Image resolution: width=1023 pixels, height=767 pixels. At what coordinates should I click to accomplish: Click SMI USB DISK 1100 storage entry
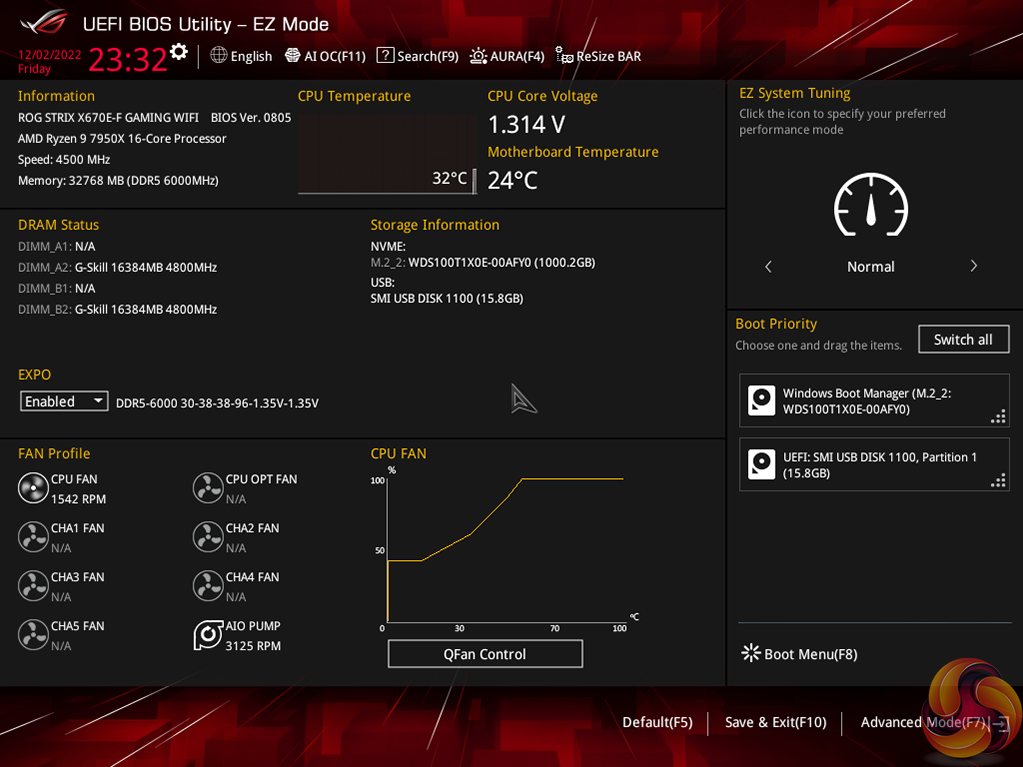tap(447, 298)
